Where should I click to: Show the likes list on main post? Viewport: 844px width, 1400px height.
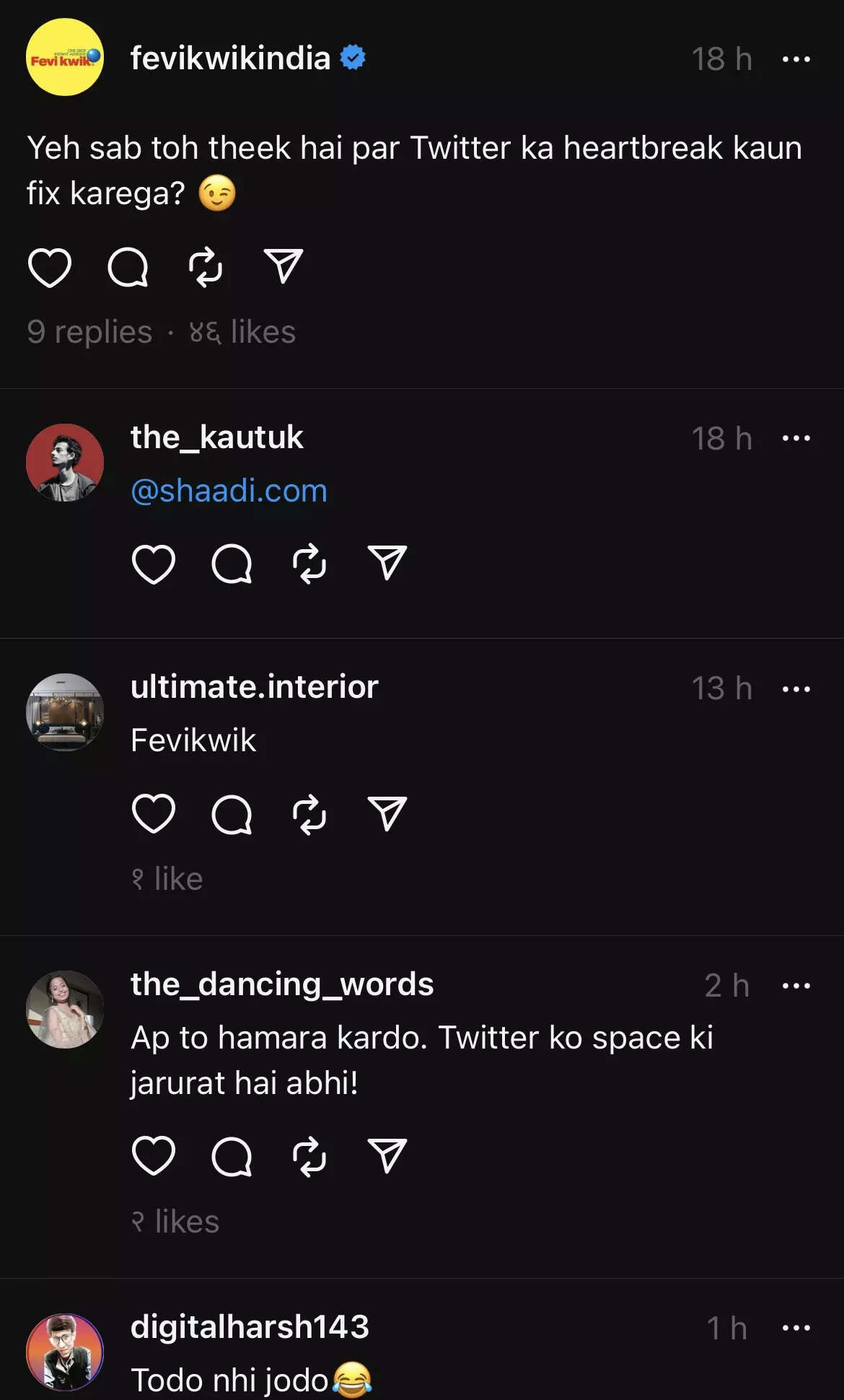tap(242, 332)
